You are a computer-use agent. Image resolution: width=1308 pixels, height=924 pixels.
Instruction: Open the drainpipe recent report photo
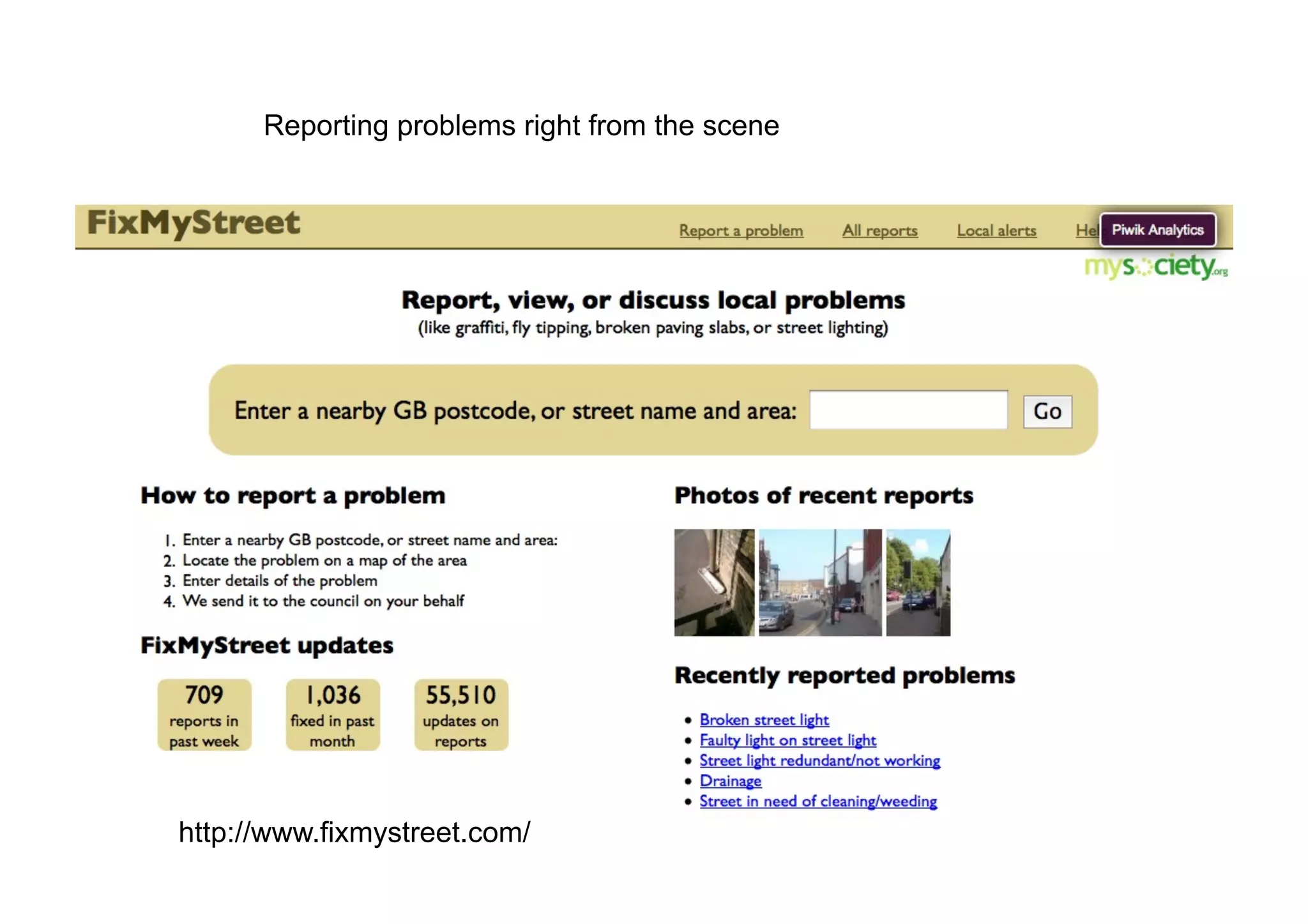point(714,582)
